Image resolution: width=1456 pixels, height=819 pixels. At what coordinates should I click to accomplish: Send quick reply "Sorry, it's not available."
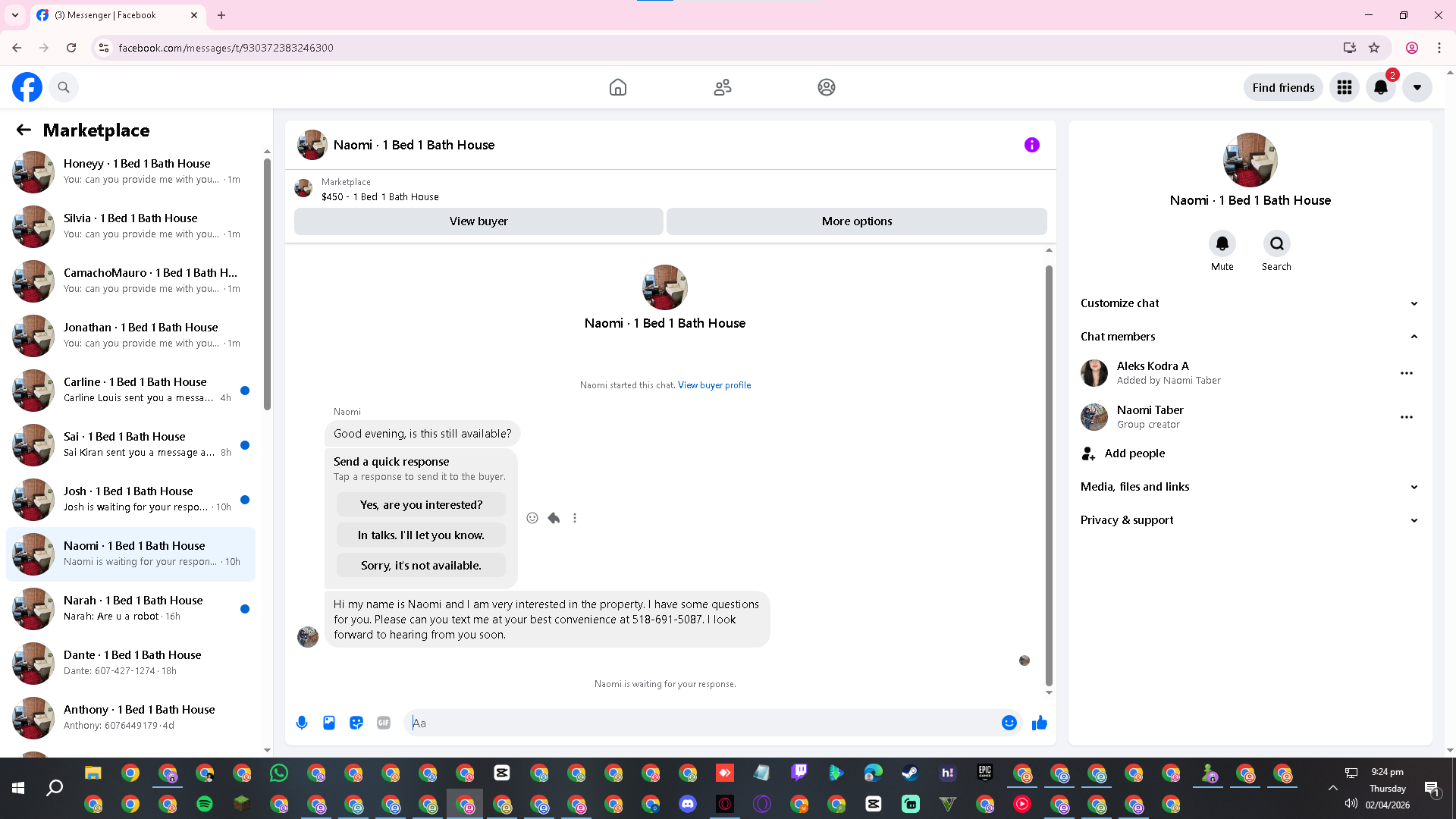click(x=421, y=566)
